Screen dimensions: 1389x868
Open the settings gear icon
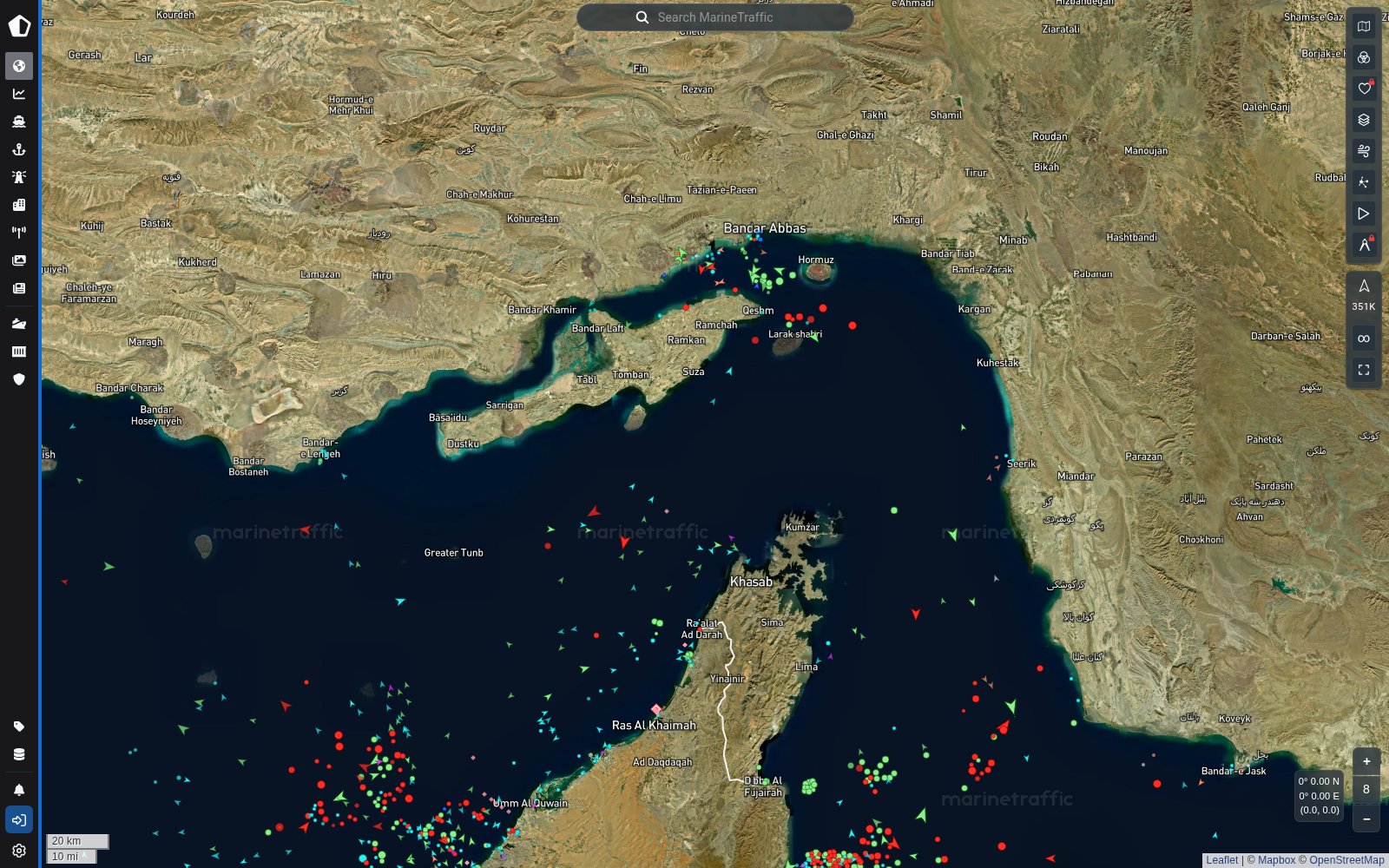coord(19,851)
